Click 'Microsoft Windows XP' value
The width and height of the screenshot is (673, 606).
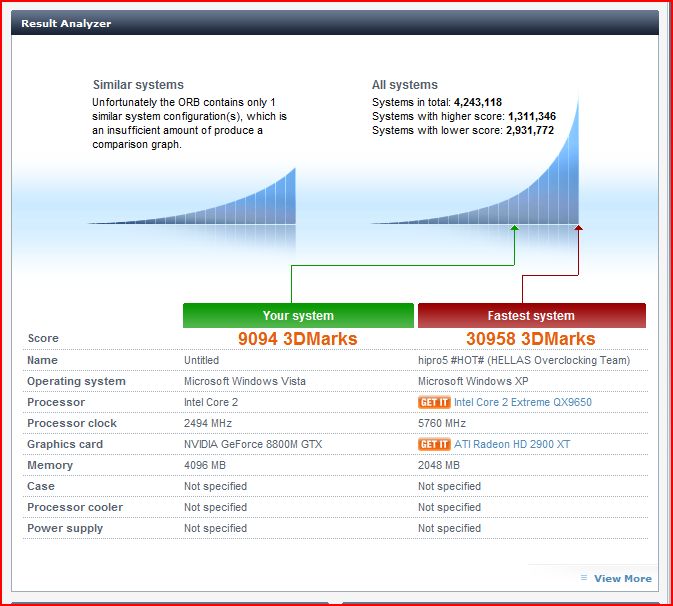(473, 381)
